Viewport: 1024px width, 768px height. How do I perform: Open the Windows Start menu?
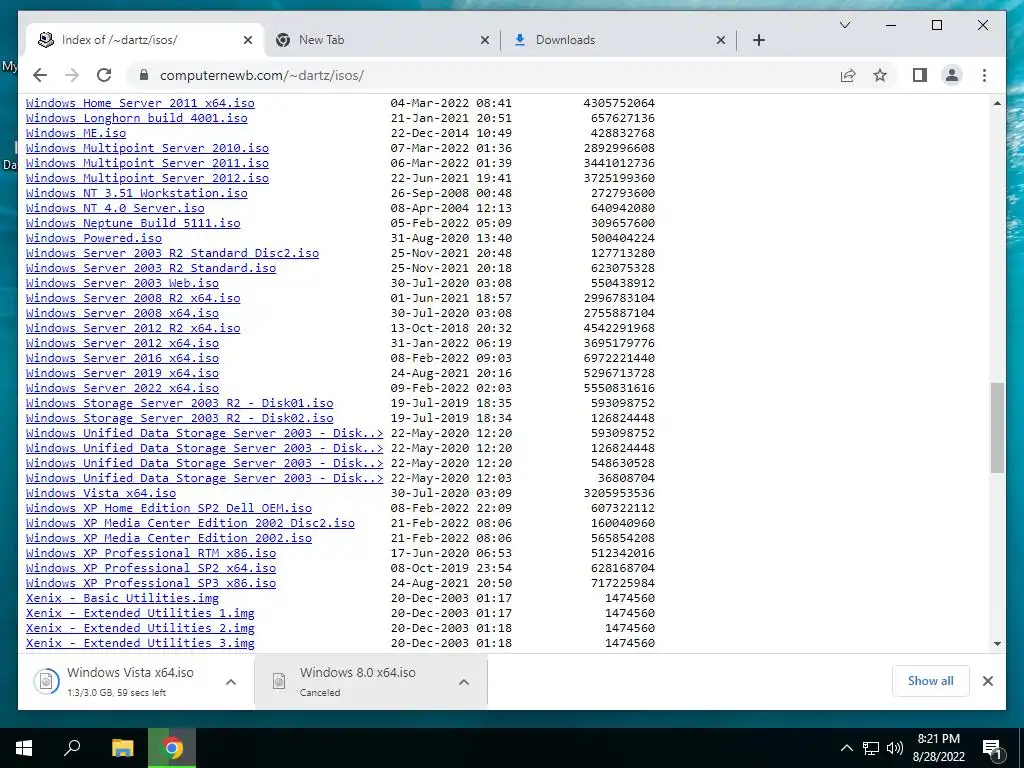[x=24, y=748]
